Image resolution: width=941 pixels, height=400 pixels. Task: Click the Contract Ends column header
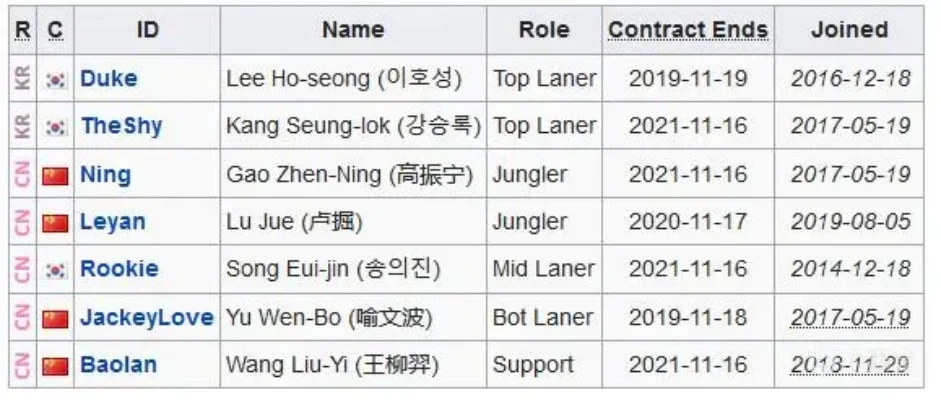[688, 30]
